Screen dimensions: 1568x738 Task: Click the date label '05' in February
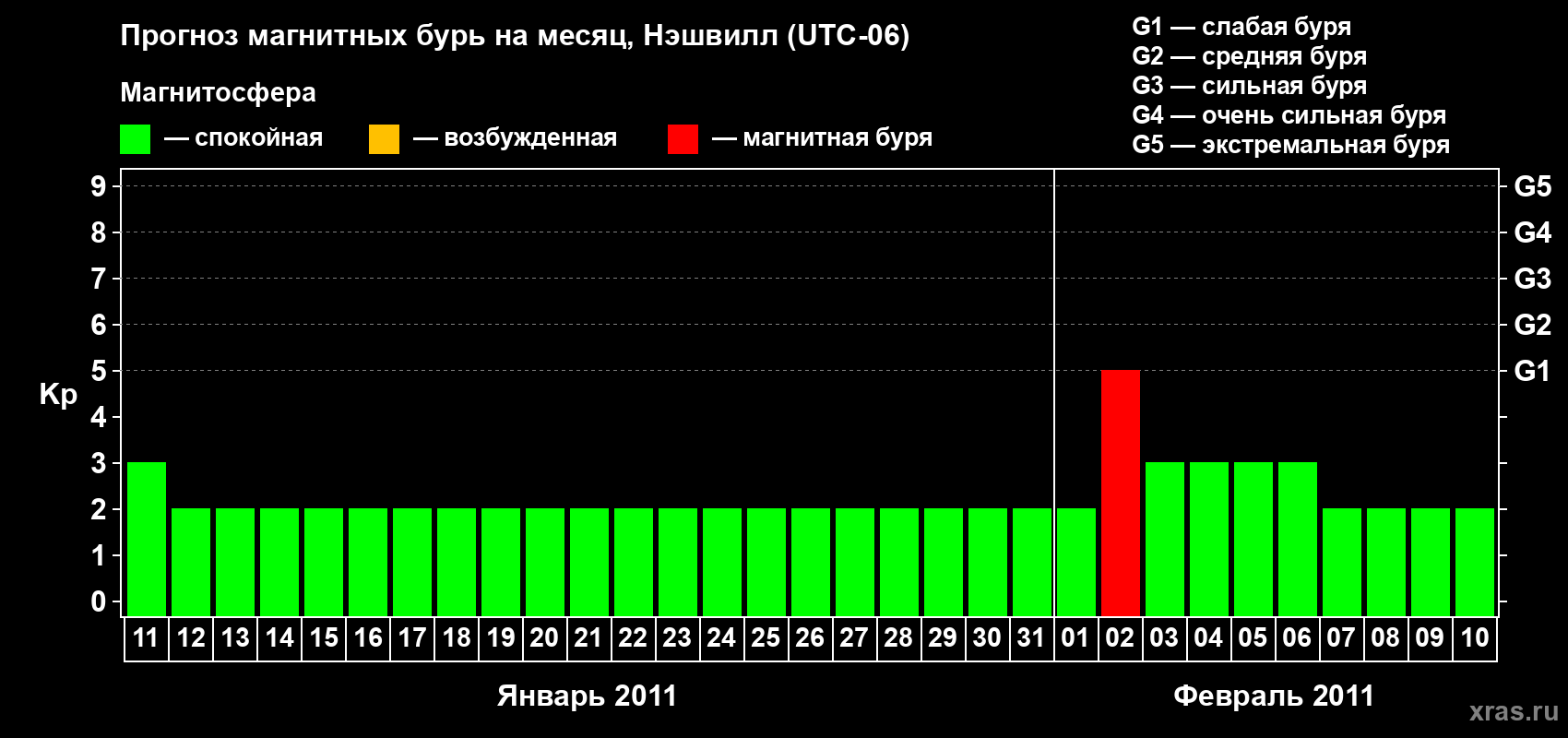(x=1253, y=637)
